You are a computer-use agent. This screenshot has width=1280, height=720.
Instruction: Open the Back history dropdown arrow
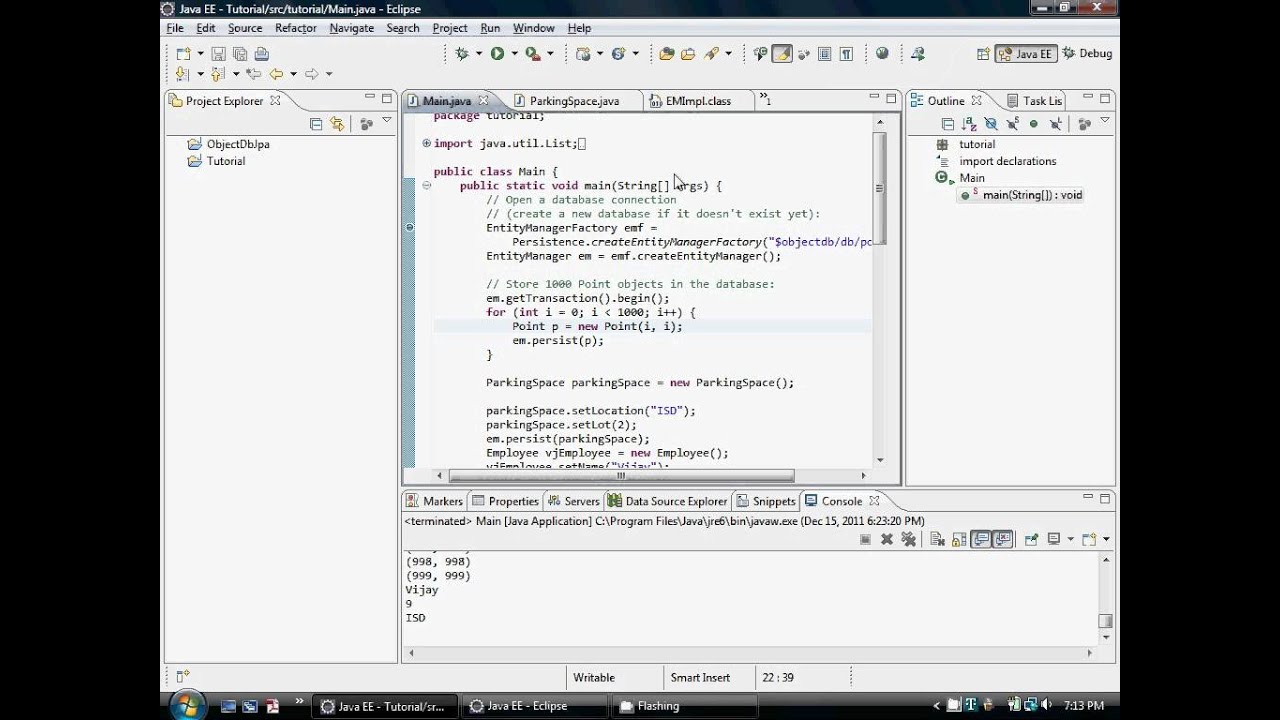click(x=293, y=74)
